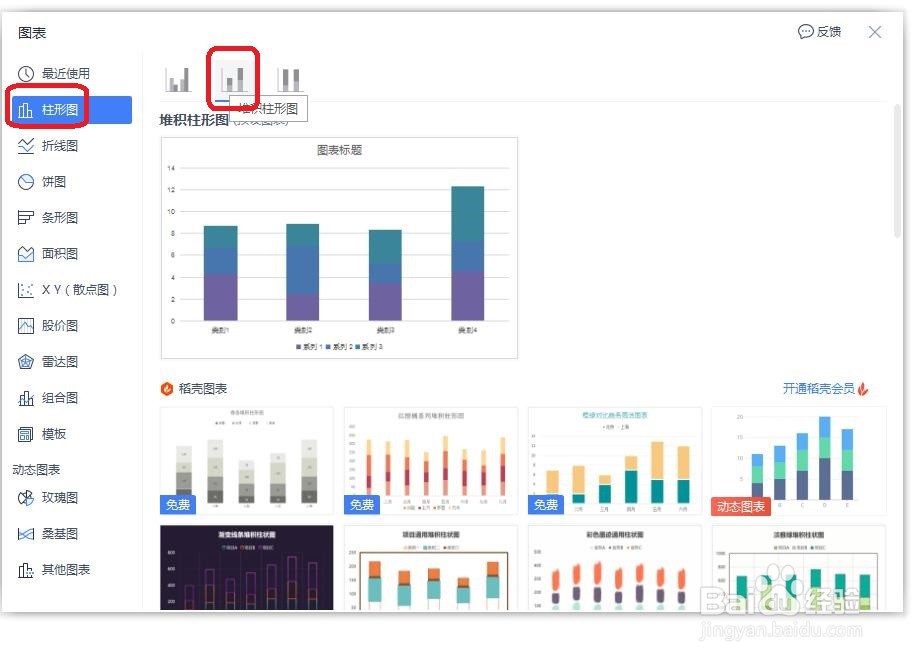Screen dimensions: 912x661
Task: Pick the orange-red stacked column free template
Action: click(431, 461)
